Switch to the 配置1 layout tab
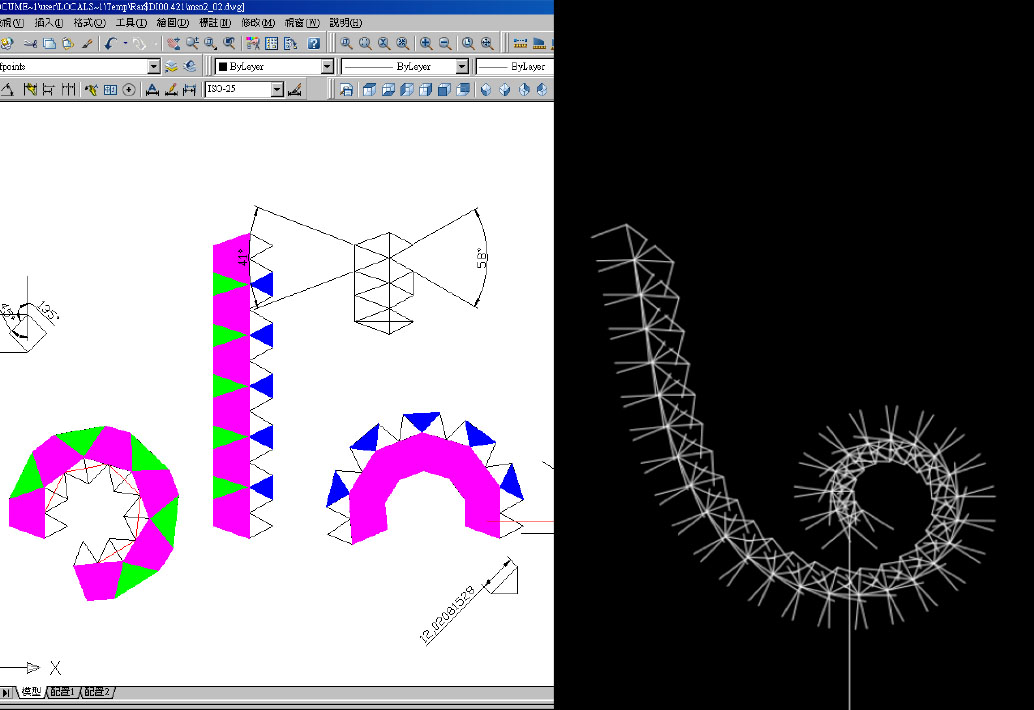The width and height of the screenshot is (1034, 710). pyautogui.click(x=63, y=692)
